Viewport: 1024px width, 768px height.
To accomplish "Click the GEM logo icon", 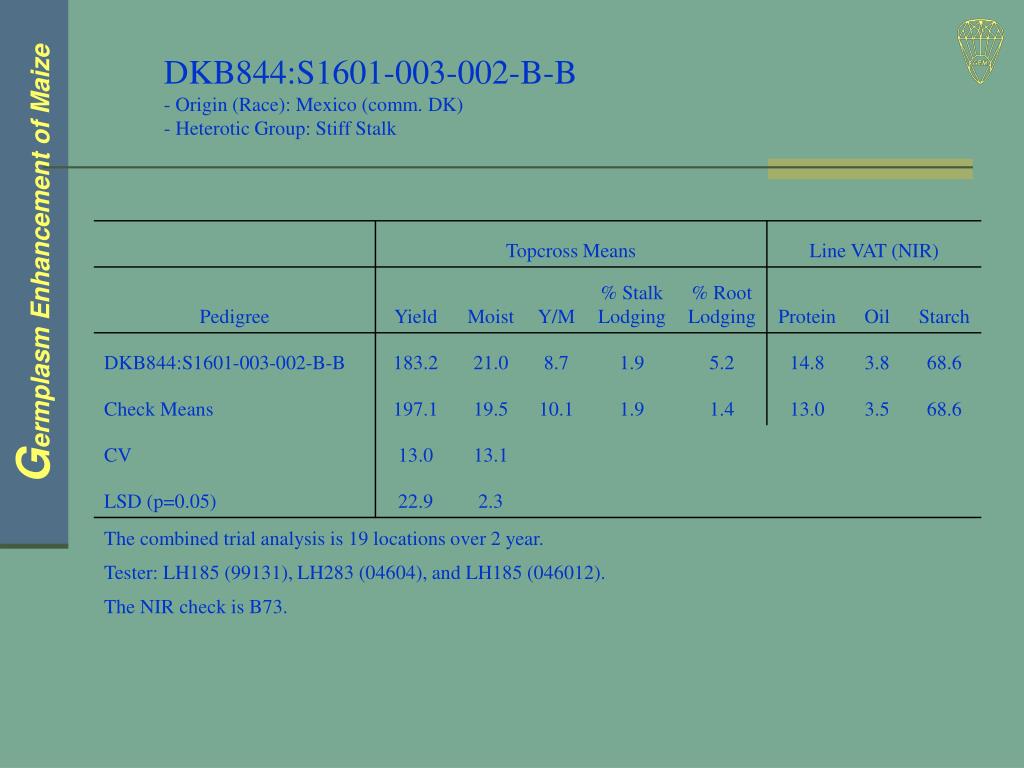I will tap(980, 51).
